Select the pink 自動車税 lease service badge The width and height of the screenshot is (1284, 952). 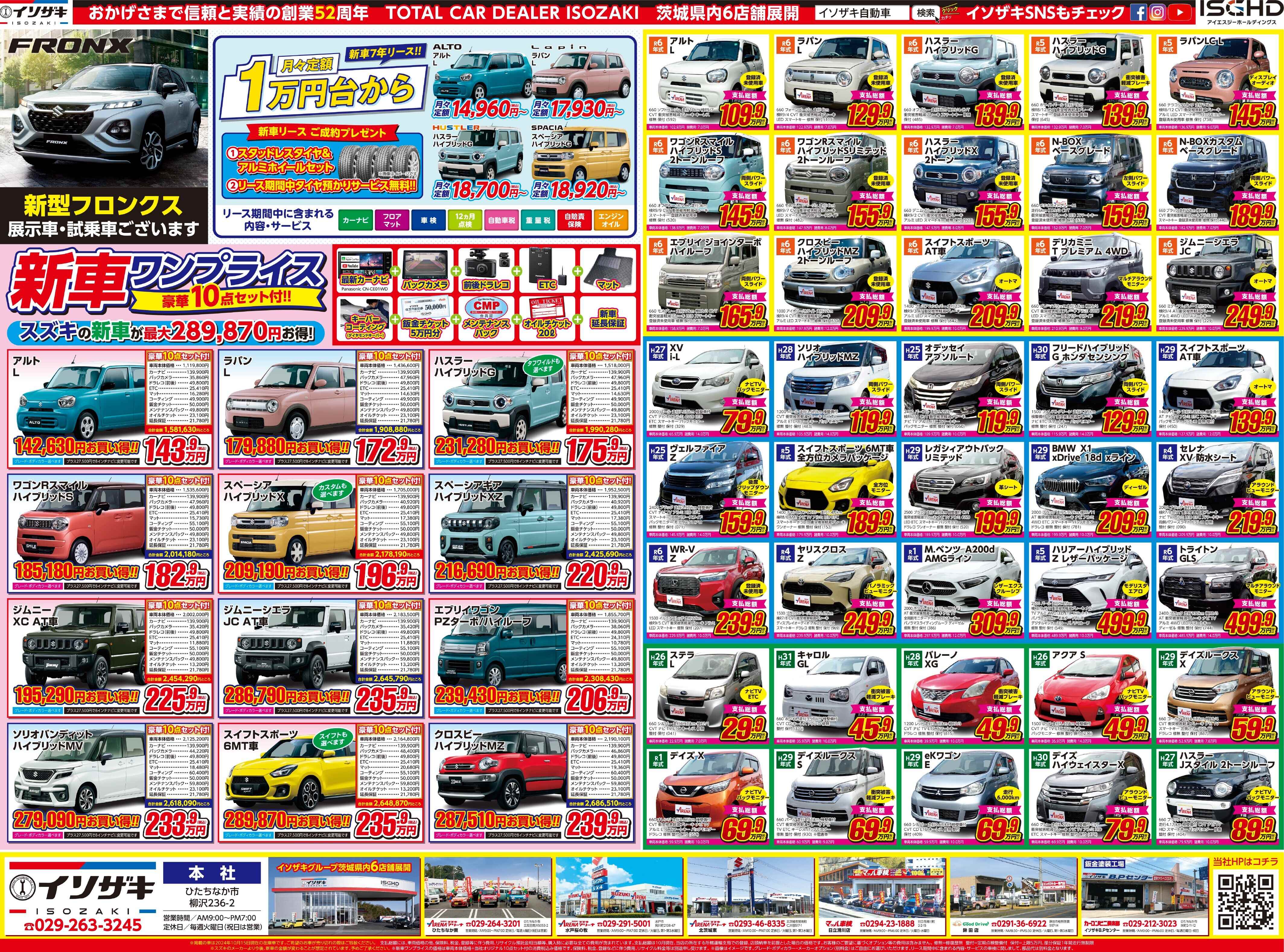tap(501, 220)
